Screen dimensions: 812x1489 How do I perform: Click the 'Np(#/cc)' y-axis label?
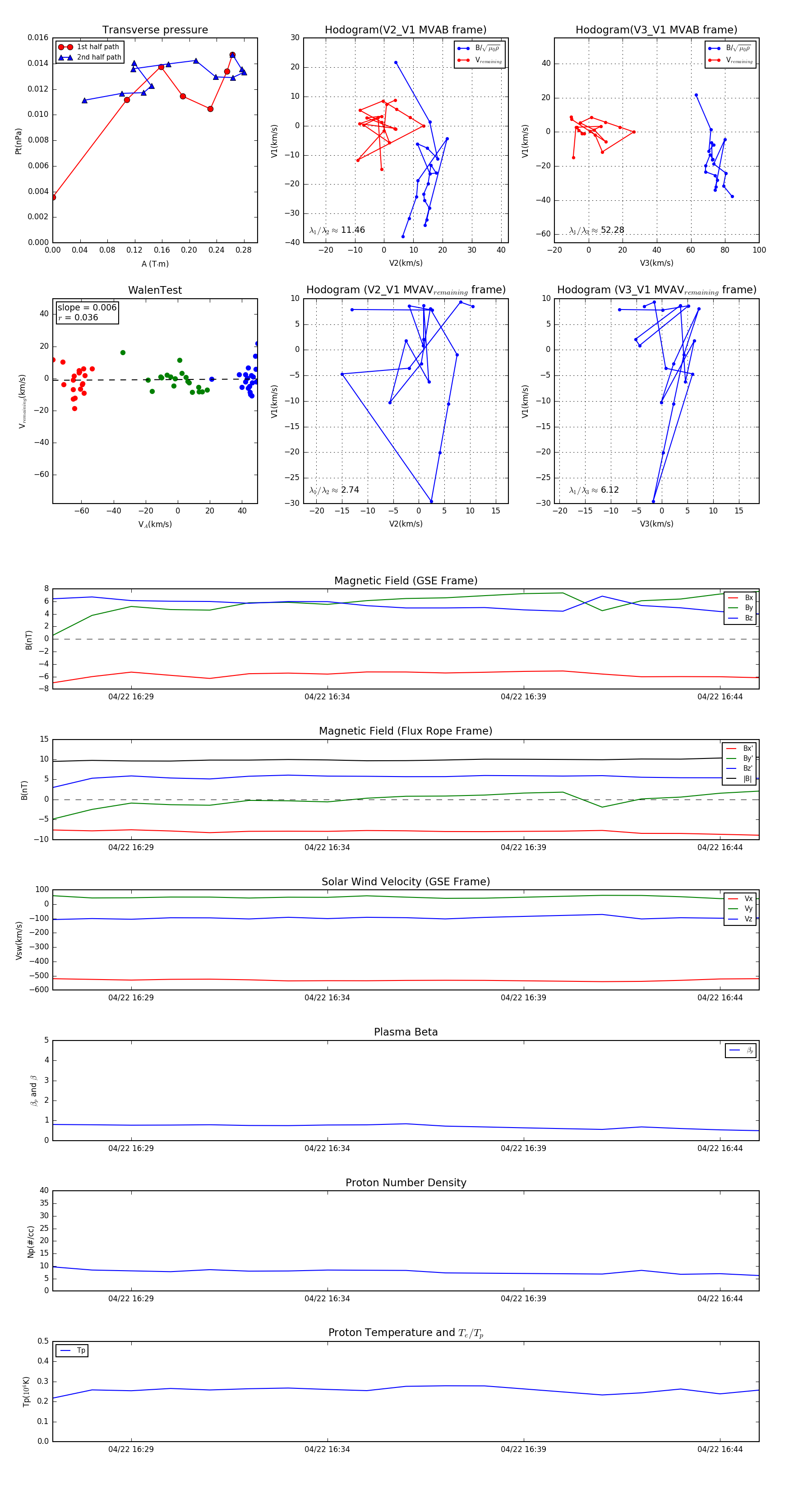click(x=31, y=1241)
